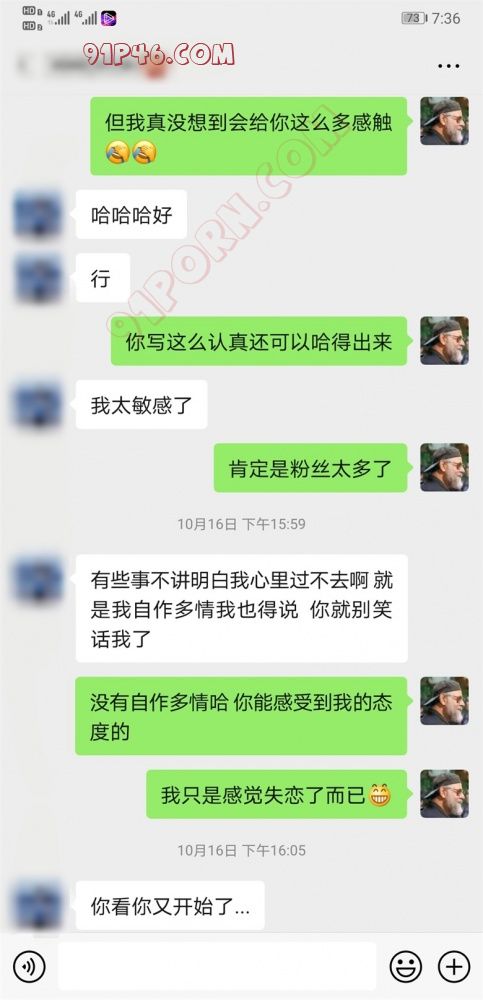
Task: Tap green bubble 你写这么认真还可以哈得出来
Action: coord(259,341)
